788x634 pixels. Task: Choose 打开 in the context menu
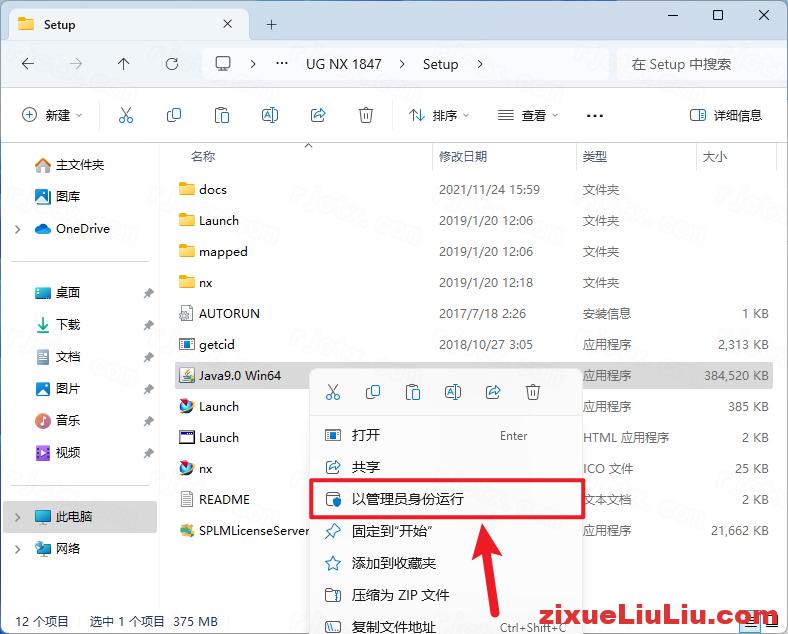click(445, 435)
